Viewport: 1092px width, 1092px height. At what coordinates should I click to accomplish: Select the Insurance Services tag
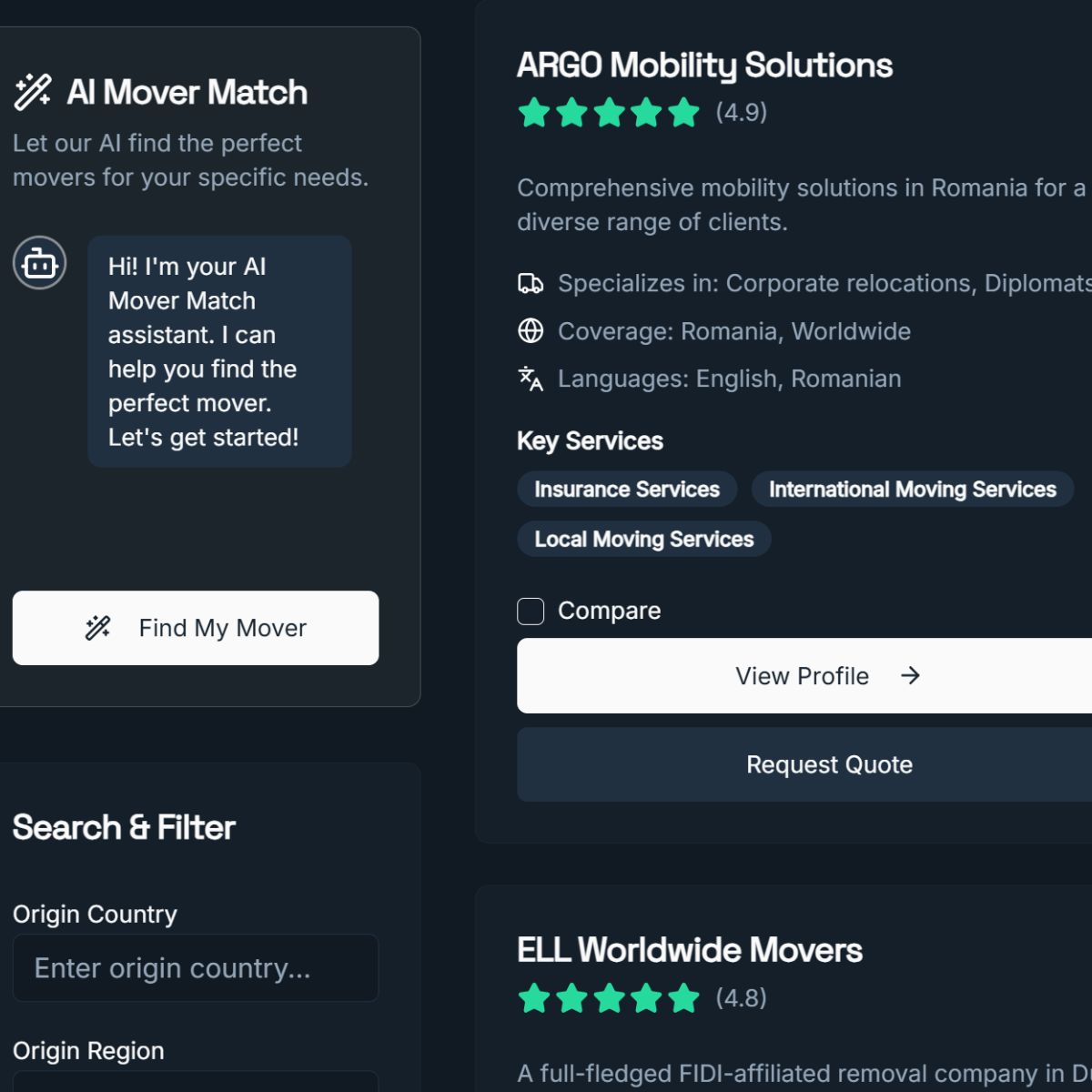point(627,490)
